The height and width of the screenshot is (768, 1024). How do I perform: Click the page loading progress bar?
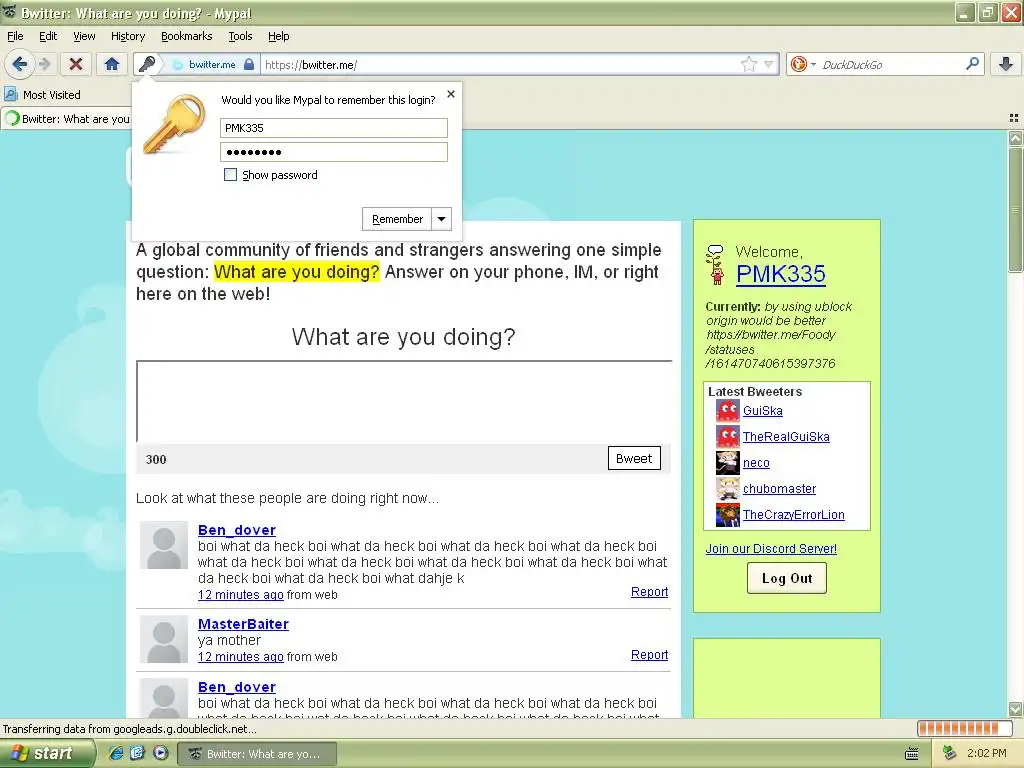[x=967, y=728]
